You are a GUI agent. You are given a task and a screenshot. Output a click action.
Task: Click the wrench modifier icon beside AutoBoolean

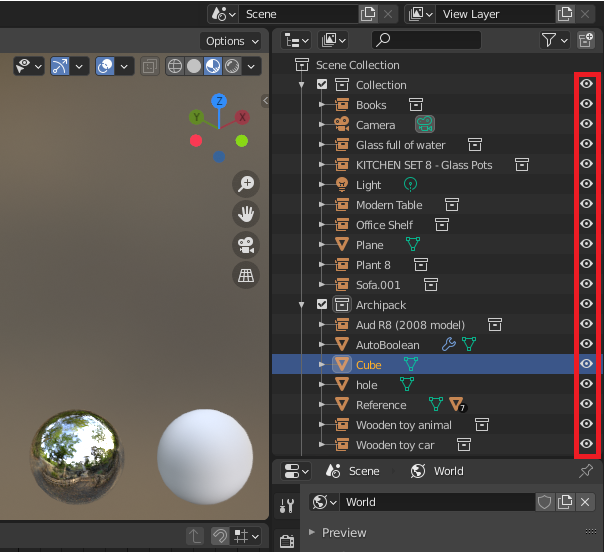tap(449, 345)
